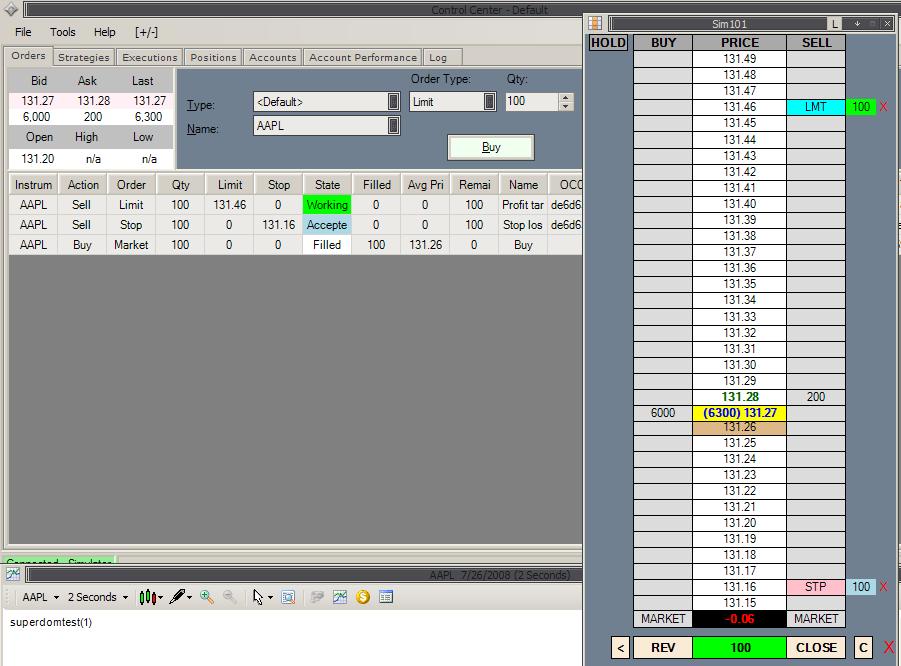Open the Help menu
Image resolution: width=901 pixels, height=666 pixels.
coord(105,32)
